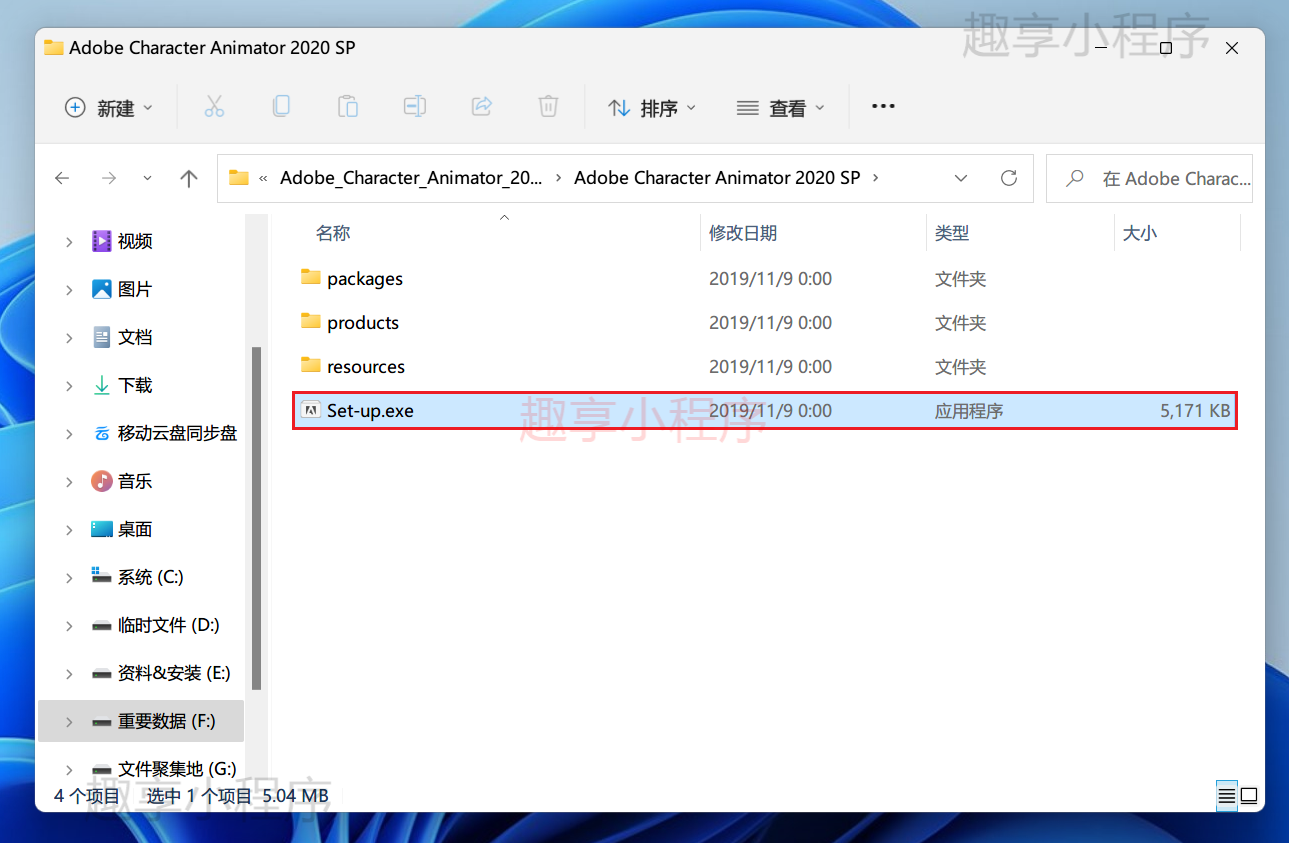
Task: Select 重要数据 (F:) drive in sidebar
Action: click(x=166, y=721)
